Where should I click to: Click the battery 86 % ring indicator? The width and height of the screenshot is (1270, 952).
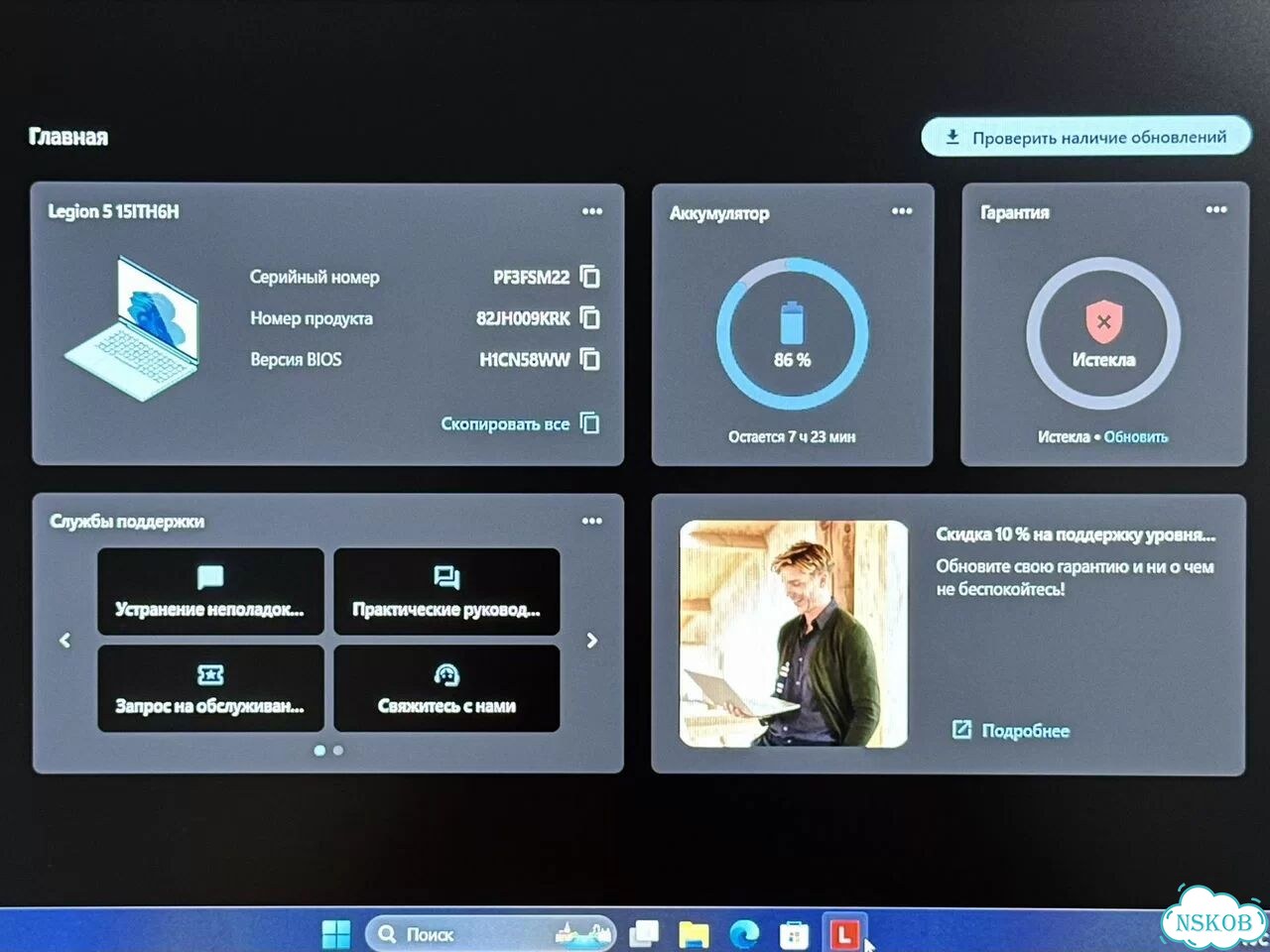click(x=792, y=334)
